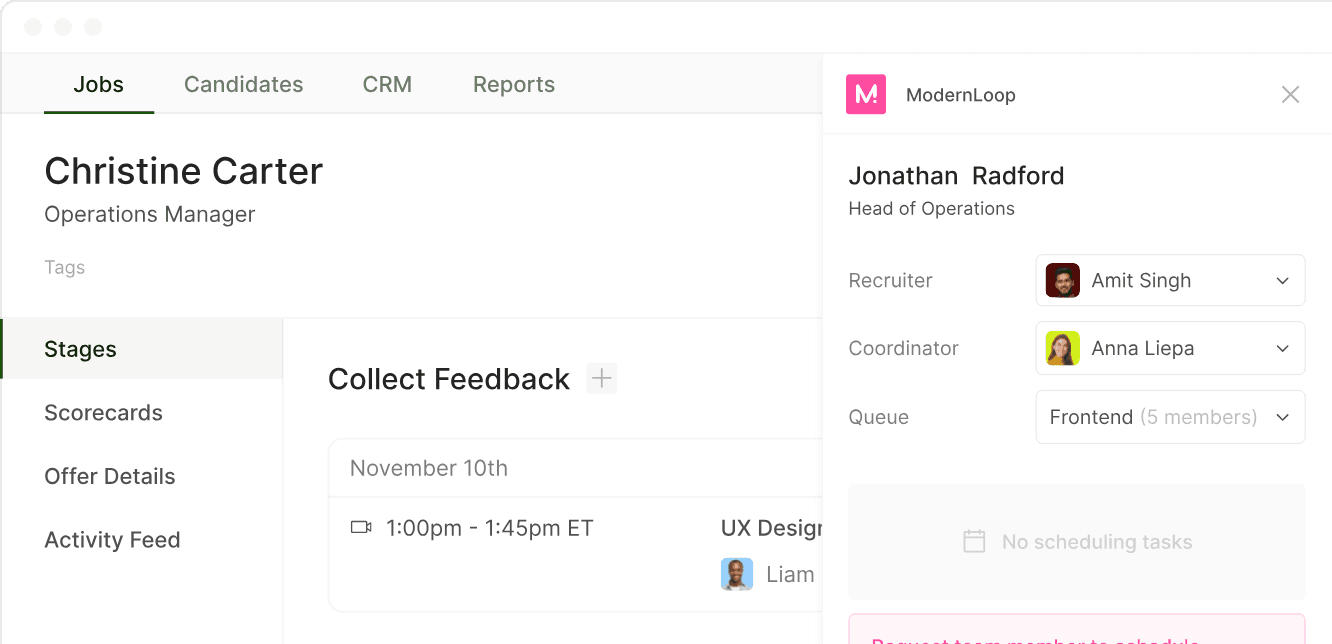
Task: Click the Recruiter field label
Action: [x=890, y=281]
